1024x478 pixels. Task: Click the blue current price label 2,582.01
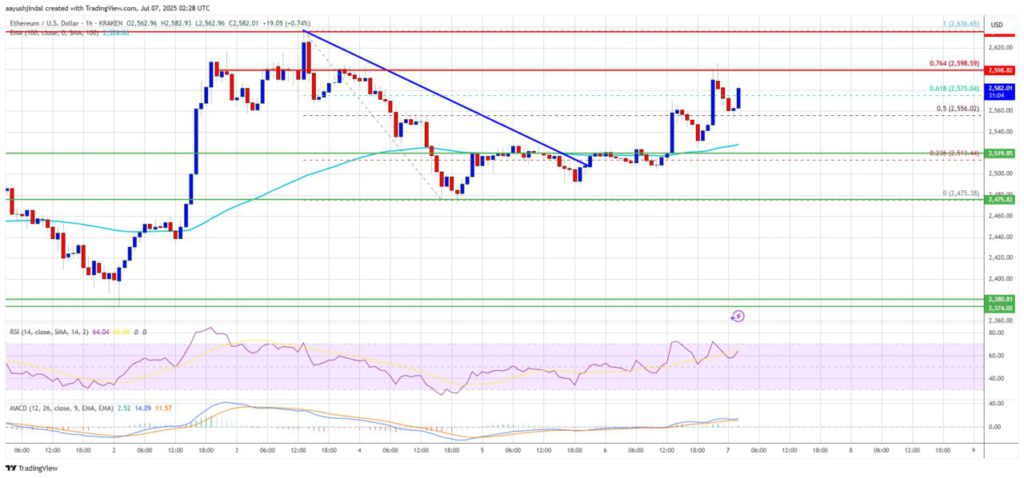tap(1002, 90)
